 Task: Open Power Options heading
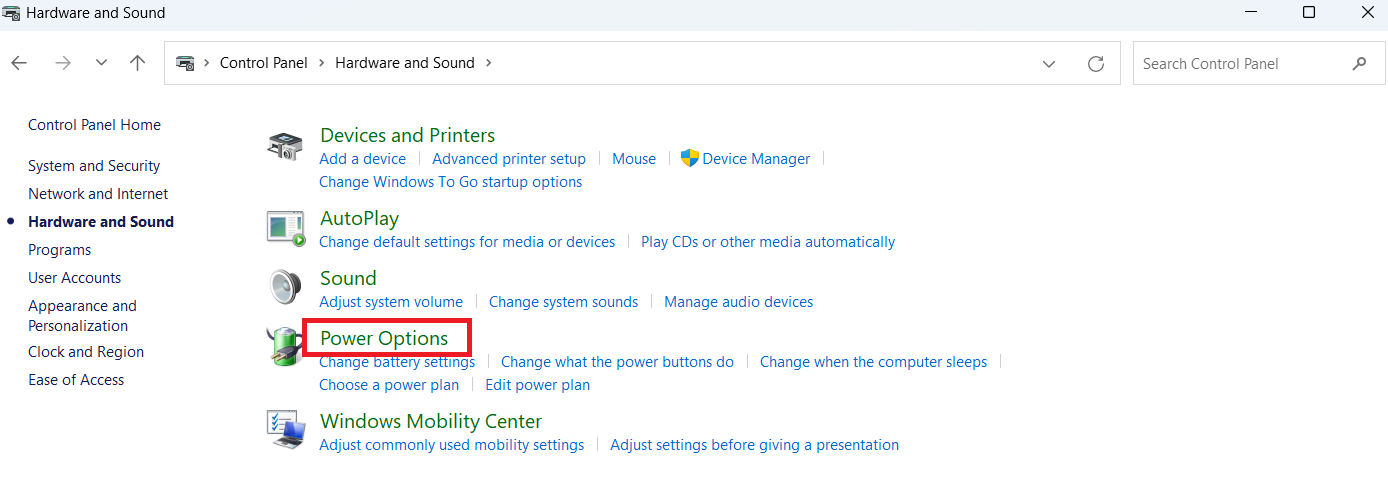[x=384, y=339]
